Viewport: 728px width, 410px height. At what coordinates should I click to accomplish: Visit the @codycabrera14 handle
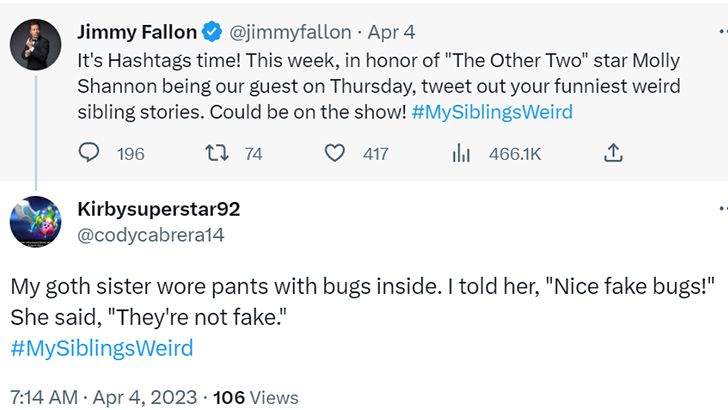(x=151, y=235)
